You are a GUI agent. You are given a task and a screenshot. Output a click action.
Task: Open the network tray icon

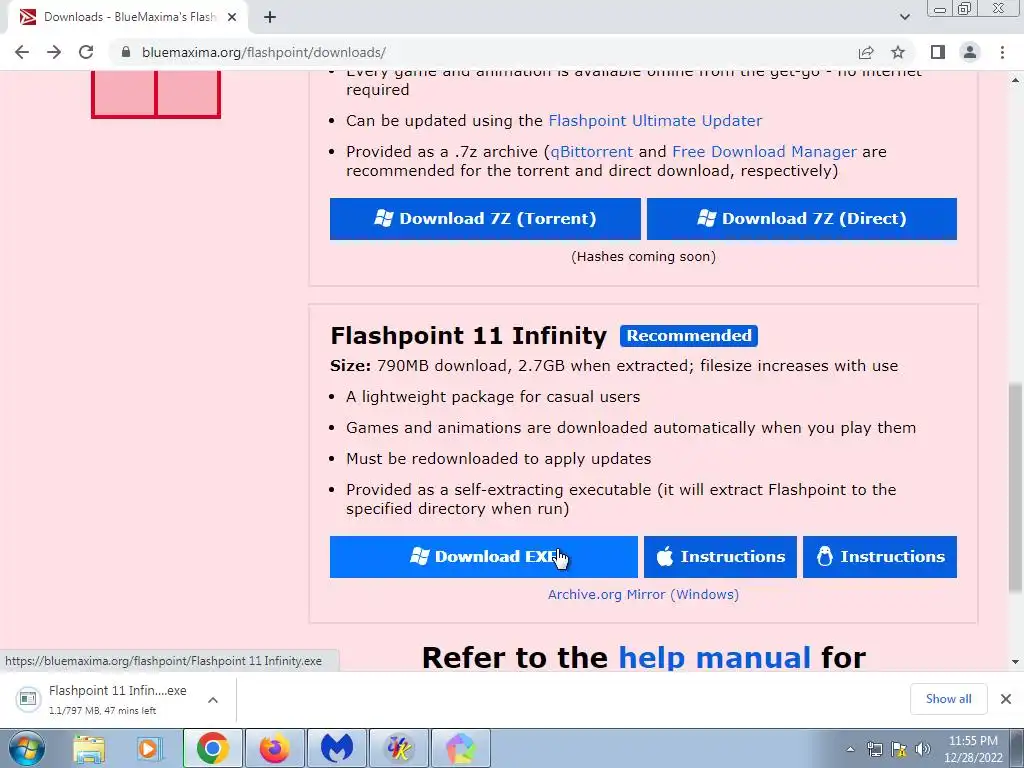(874, 749)
